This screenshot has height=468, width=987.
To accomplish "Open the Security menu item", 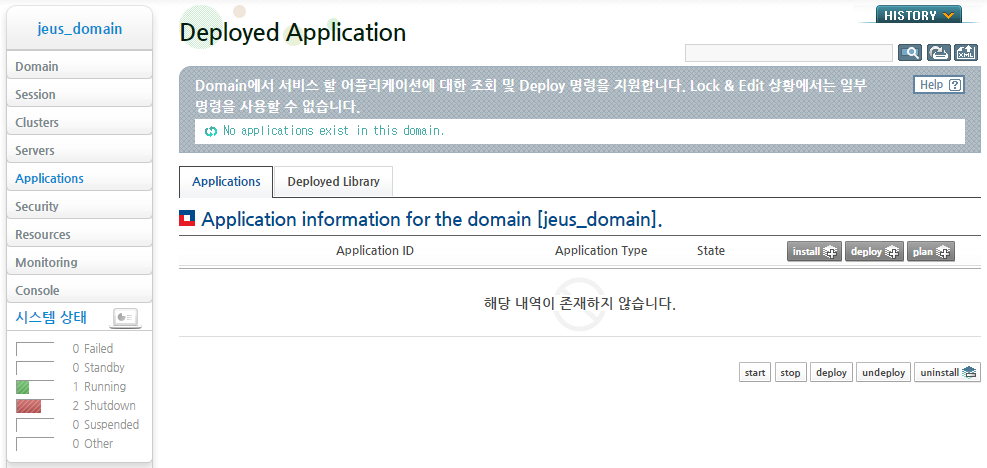I will click(x=79, y=206).
